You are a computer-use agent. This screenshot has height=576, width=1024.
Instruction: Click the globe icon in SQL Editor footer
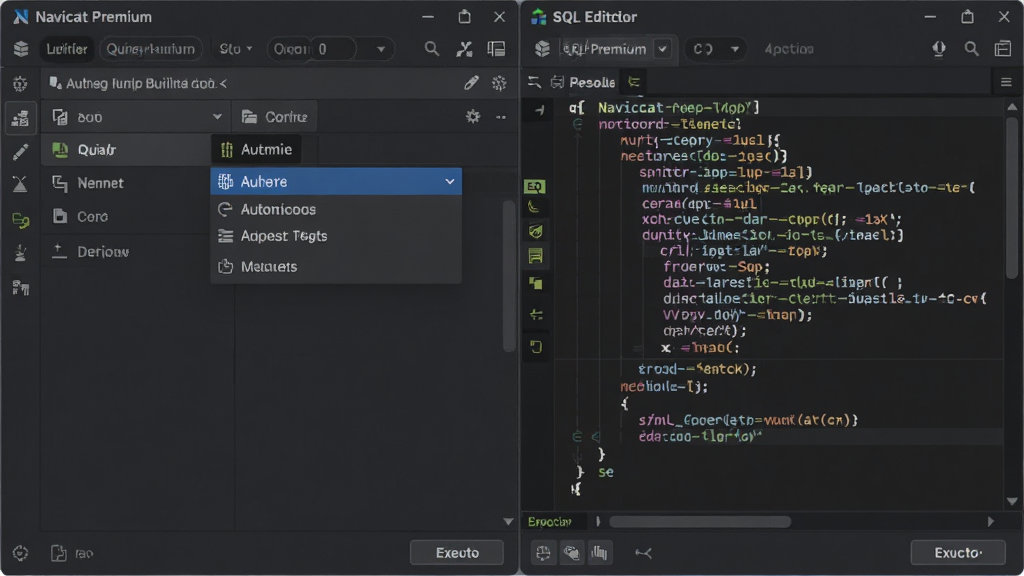click(x=543, y=553)
